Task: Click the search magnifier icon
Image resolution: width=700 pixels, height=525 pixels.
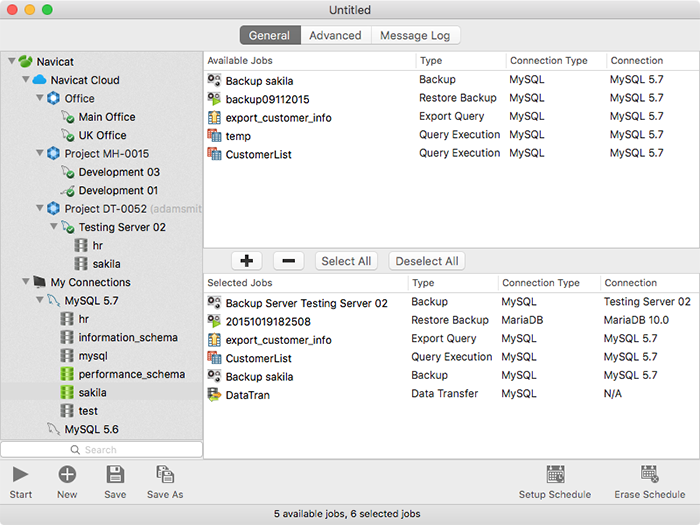Action: tap(75, 450)
